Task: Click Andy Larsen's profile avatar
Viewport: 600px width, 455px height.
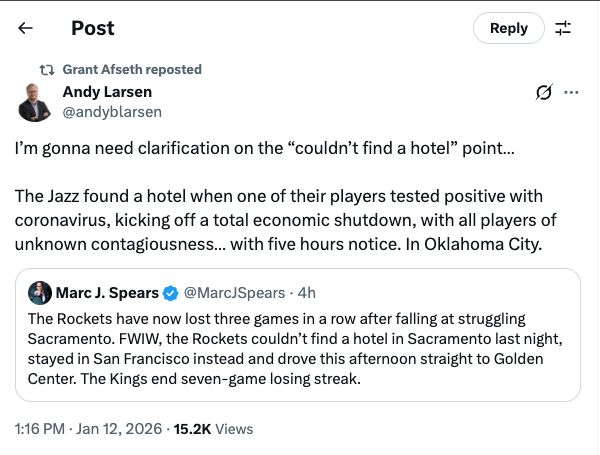Action: point(35,101)
